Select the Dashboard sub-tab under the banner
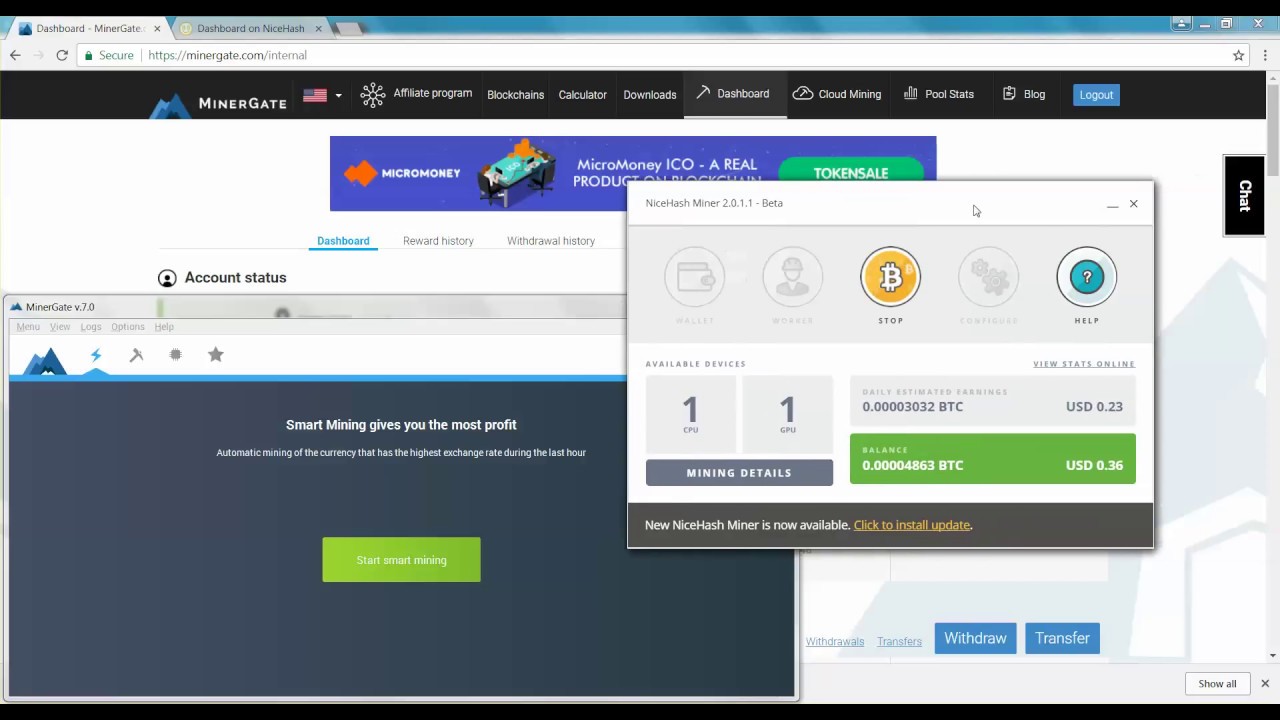The width and height of the screenshot is (1280, 720). (x=343, y=241)
